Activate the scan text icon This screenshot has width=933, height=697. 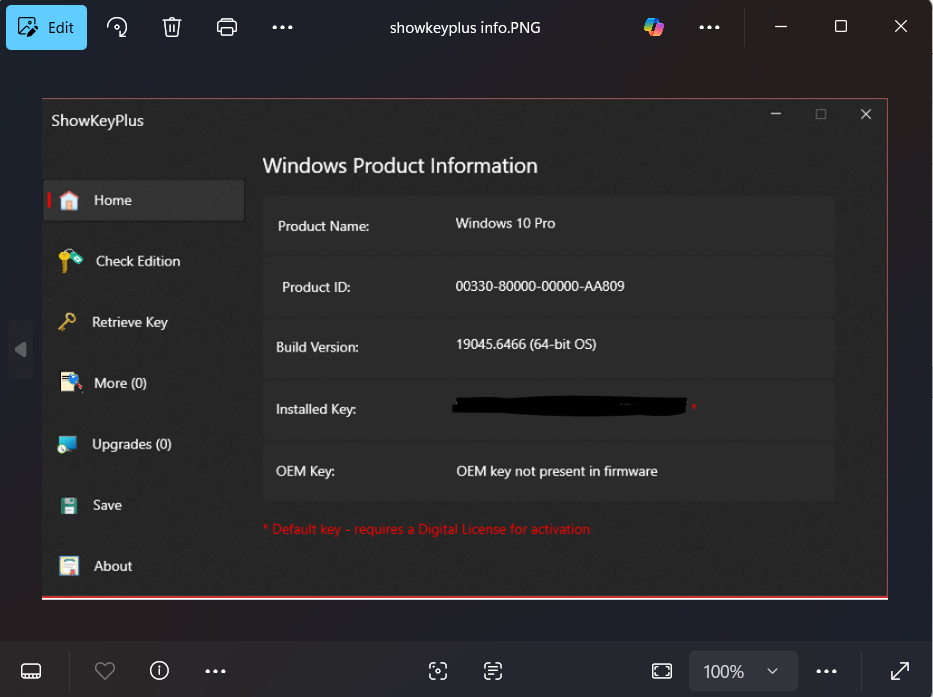coord(493,671)
